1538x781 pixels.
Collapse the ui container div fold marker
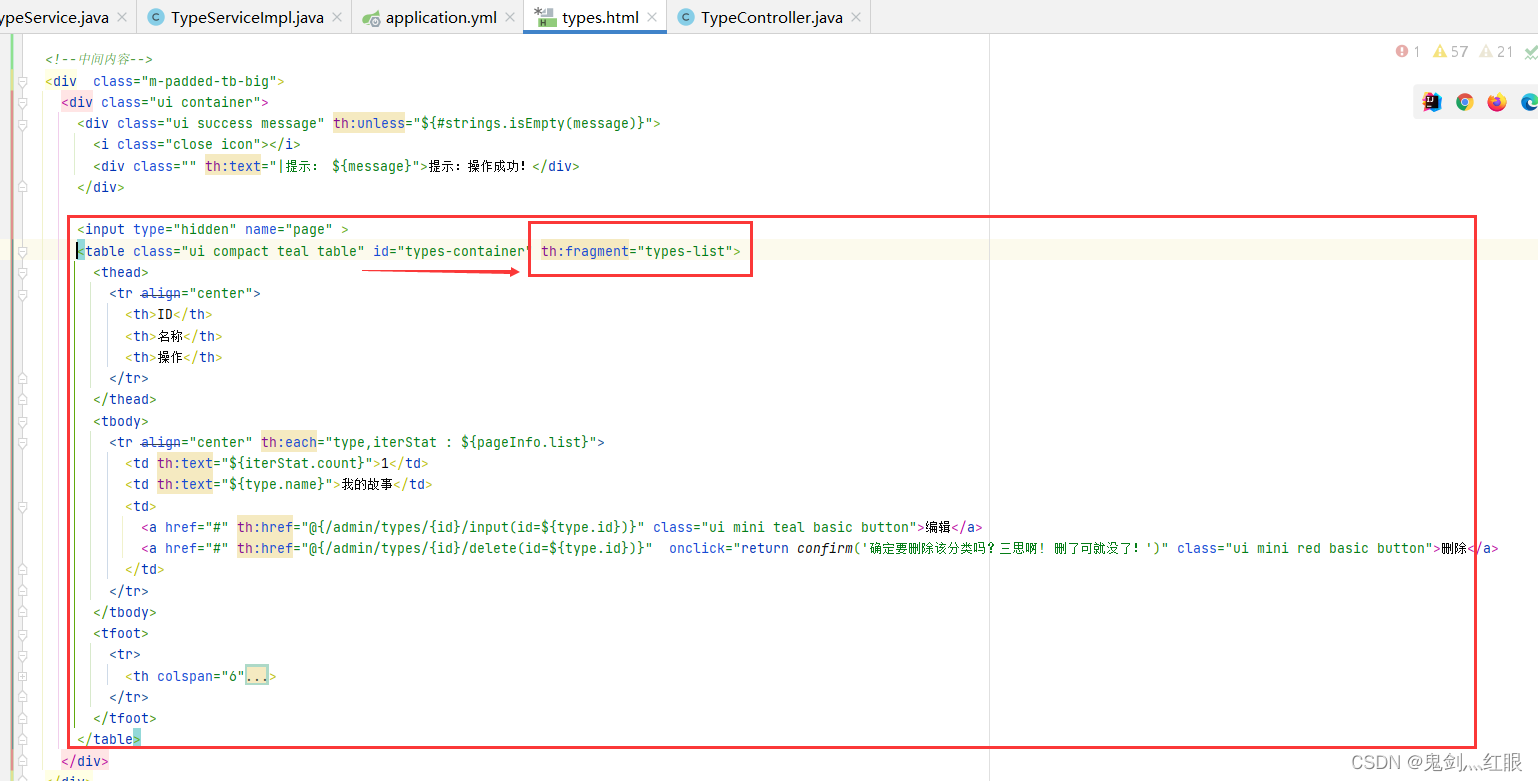coord(22,102)
